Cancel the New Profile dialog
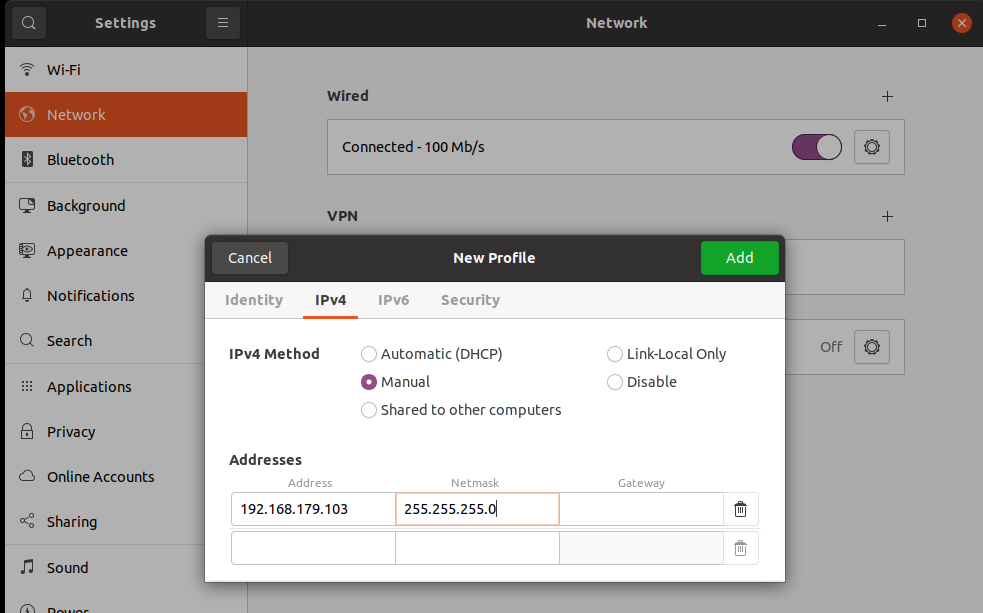 [250, 258]
